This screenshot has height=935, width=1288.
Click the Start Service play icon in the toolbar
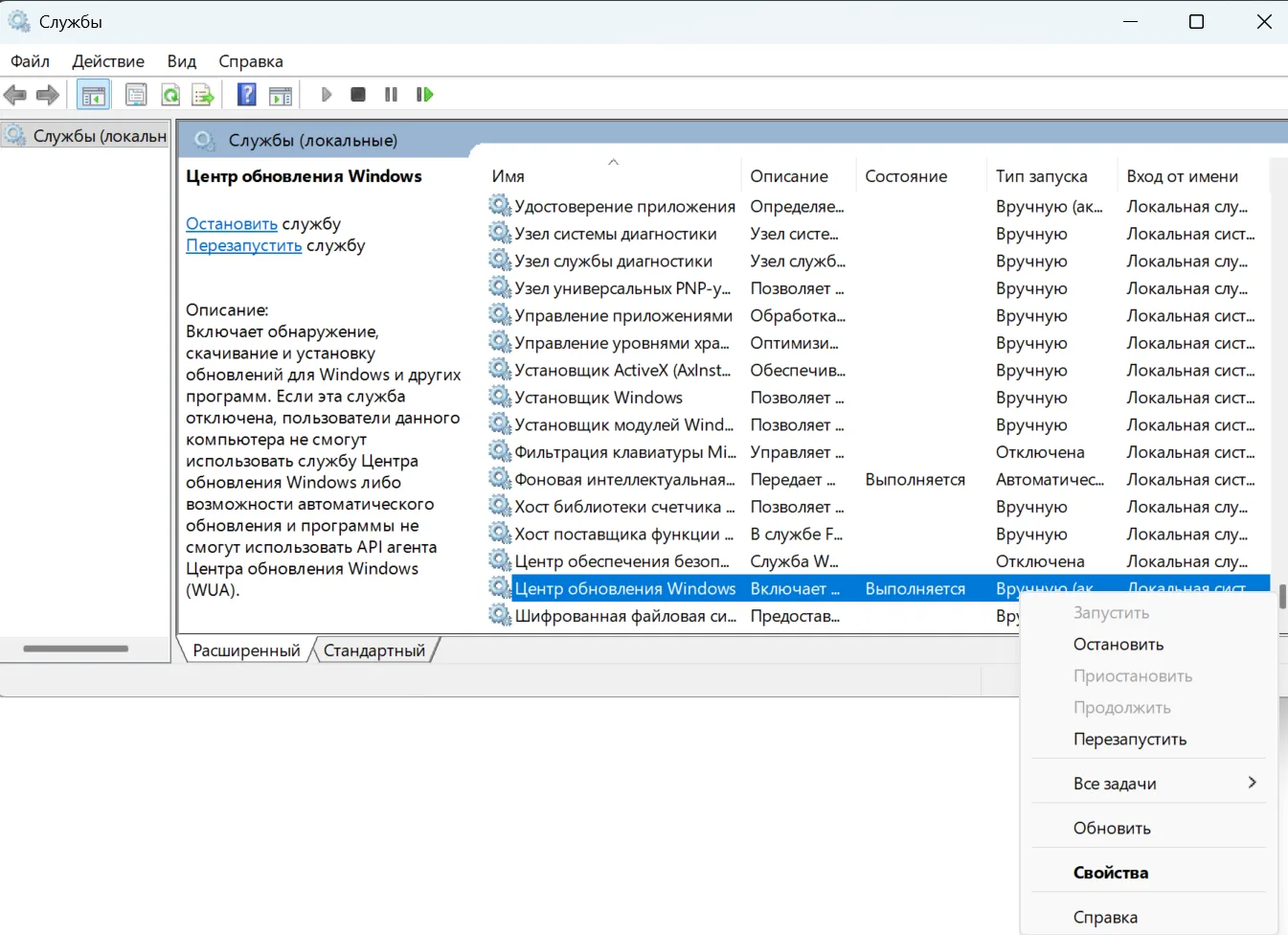click(327, 95)
